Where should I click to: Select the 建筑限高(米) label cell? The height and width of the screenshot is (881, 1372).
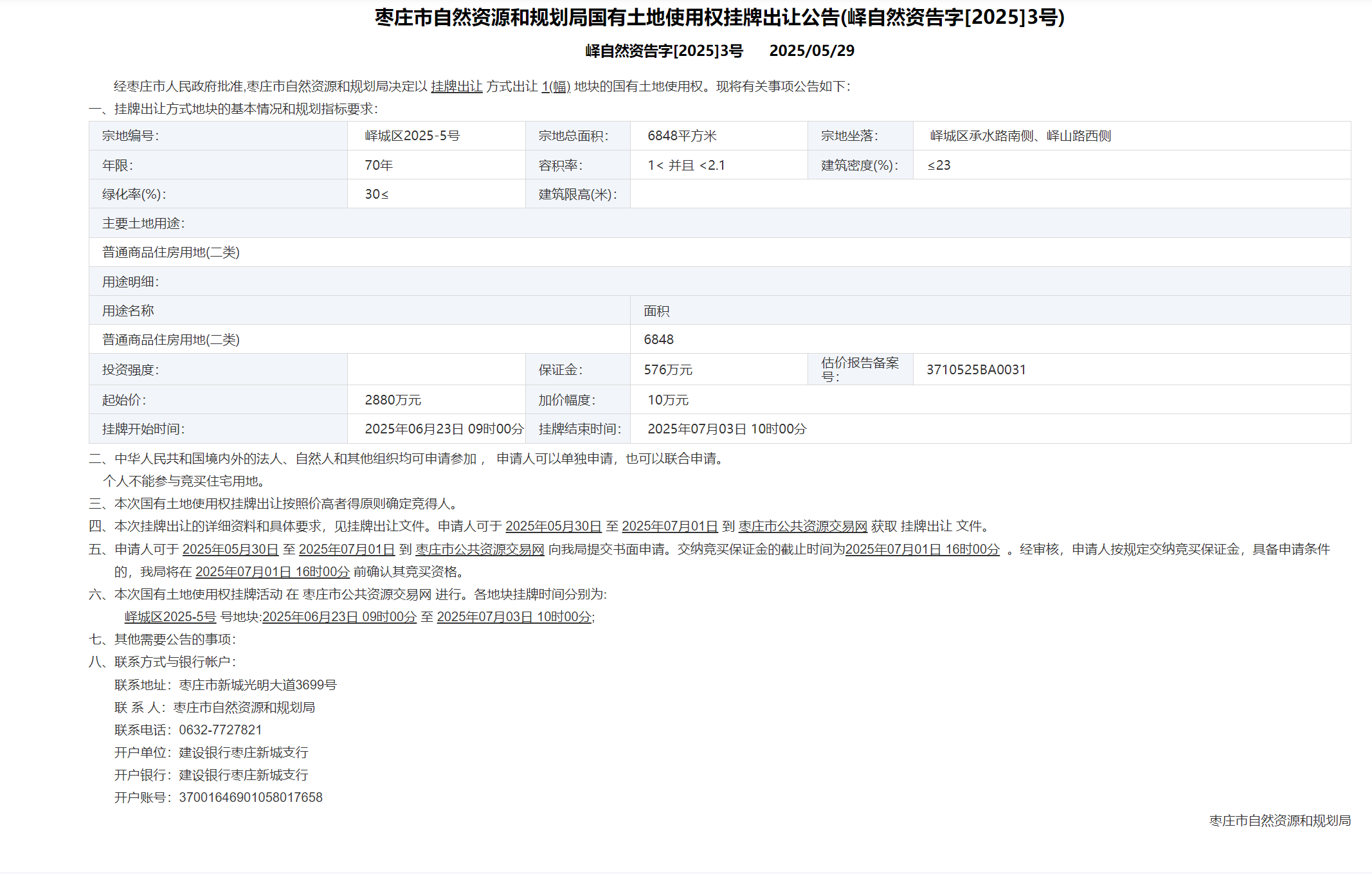[x=578, y=194]
